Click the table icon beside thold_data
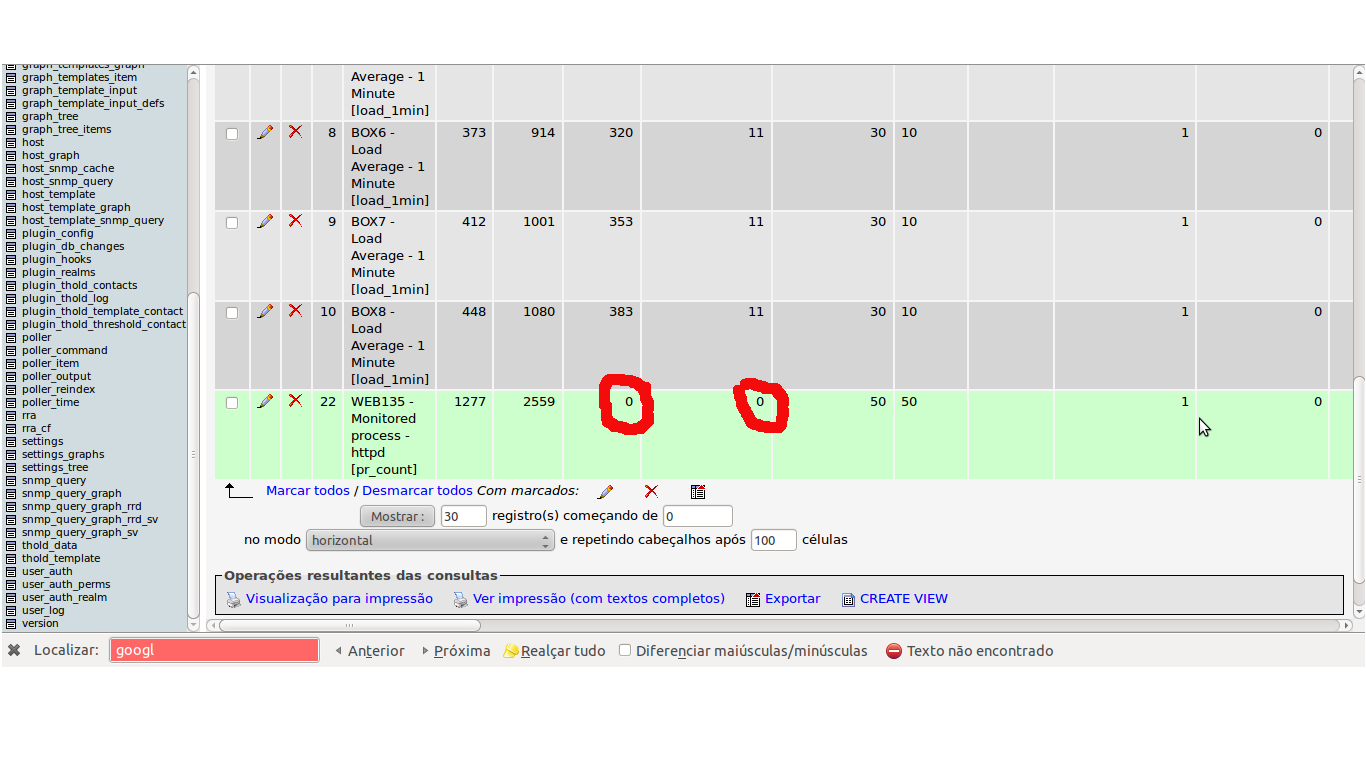Image resolution: width=1366 pixels, height=768 pixels. pyautogui.click(x=11, y=545)
